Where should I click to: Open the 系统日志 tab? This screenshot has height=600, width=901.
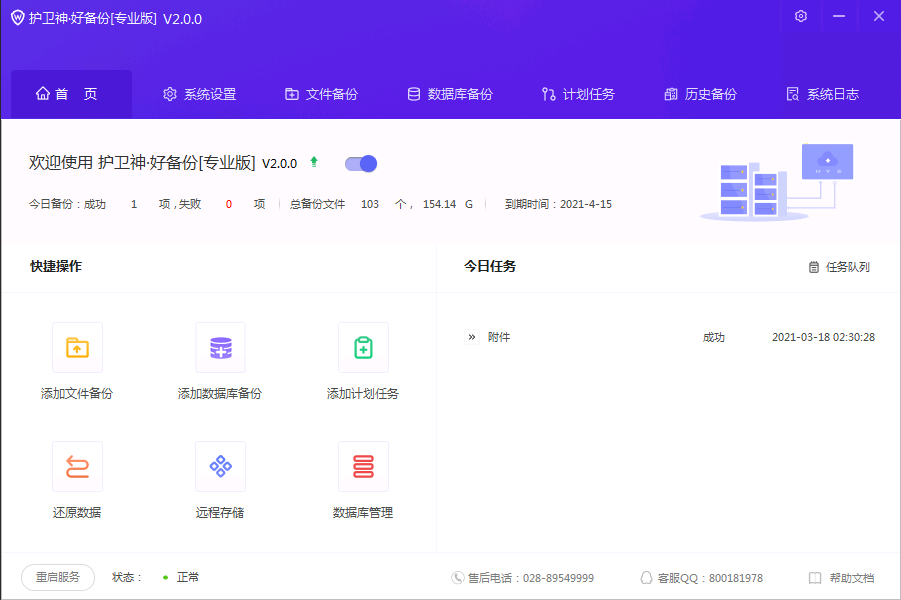[822, 95]
